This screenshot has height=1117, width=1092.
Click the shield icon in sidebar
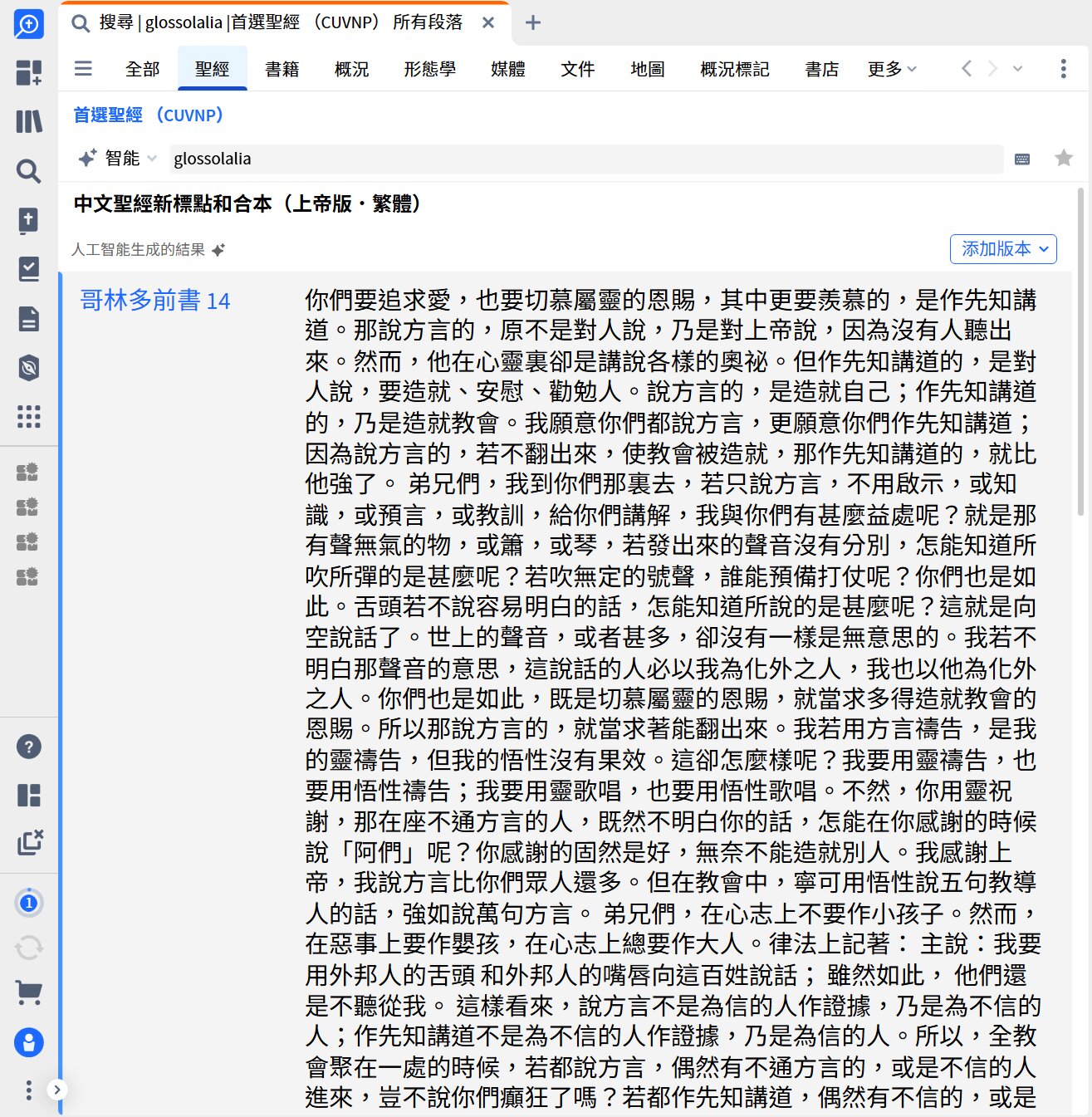pos(28,367)
